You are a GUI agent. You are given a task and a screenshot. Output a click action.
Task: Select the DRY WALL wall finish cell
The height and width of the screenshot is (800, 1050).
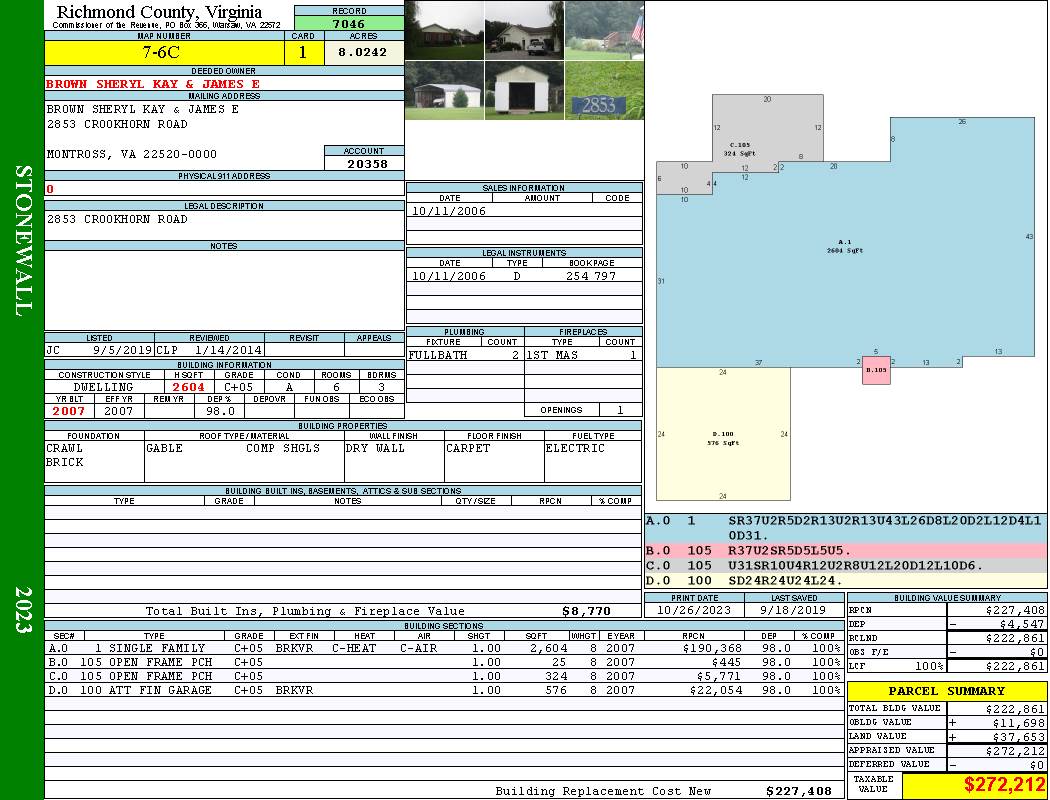tap(394, 461)
